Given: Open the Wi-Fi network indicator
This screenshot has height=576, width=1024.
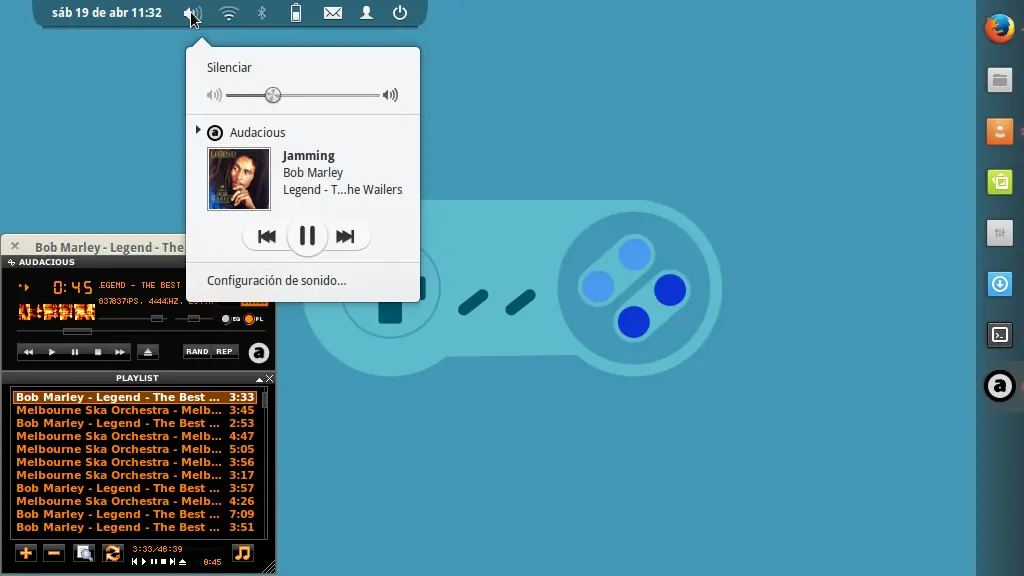Looking at the screenshot, I should tap(229, 13).
